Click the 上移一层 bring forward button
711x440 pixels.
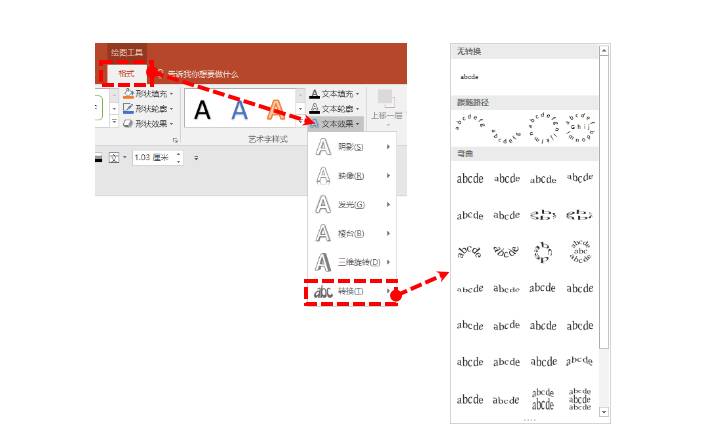[386, 106]
